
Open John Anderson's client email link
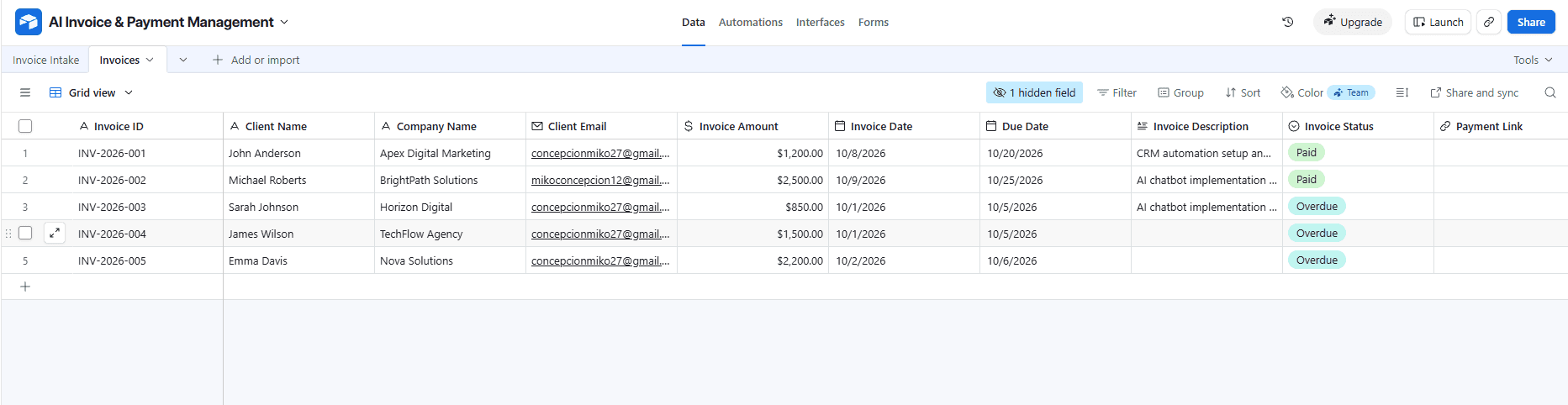point(600,153)
